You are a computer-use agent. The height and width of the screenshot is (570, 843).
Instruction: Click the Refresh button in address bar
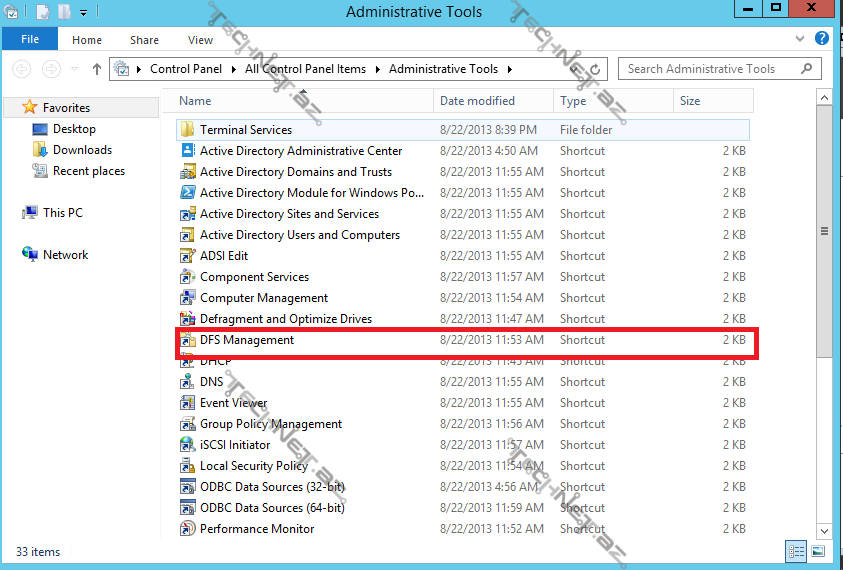(595, 70)
